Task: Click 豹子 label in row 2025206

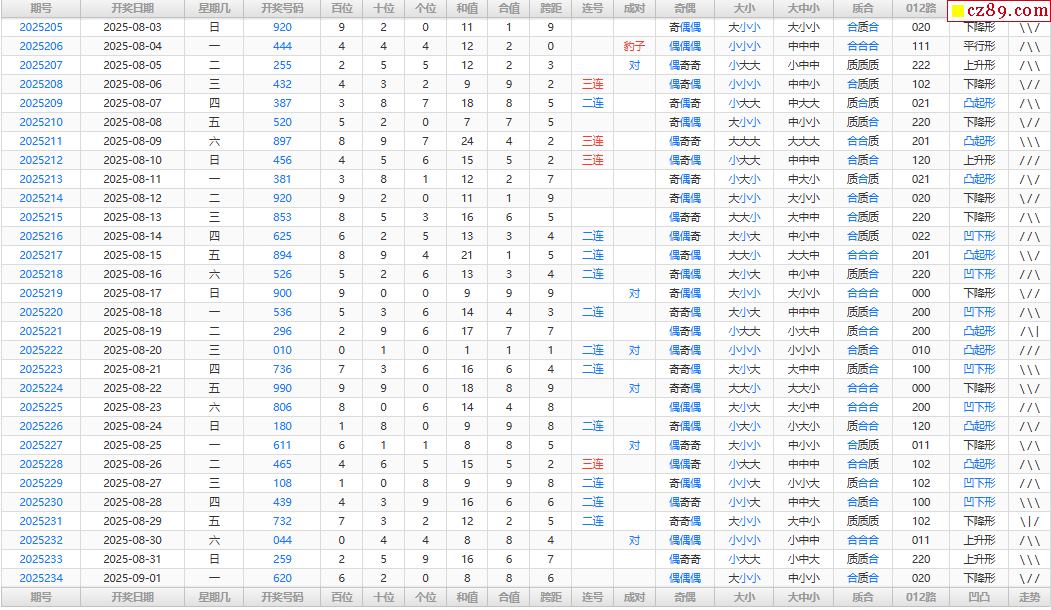Action: (x=634, y=46)
